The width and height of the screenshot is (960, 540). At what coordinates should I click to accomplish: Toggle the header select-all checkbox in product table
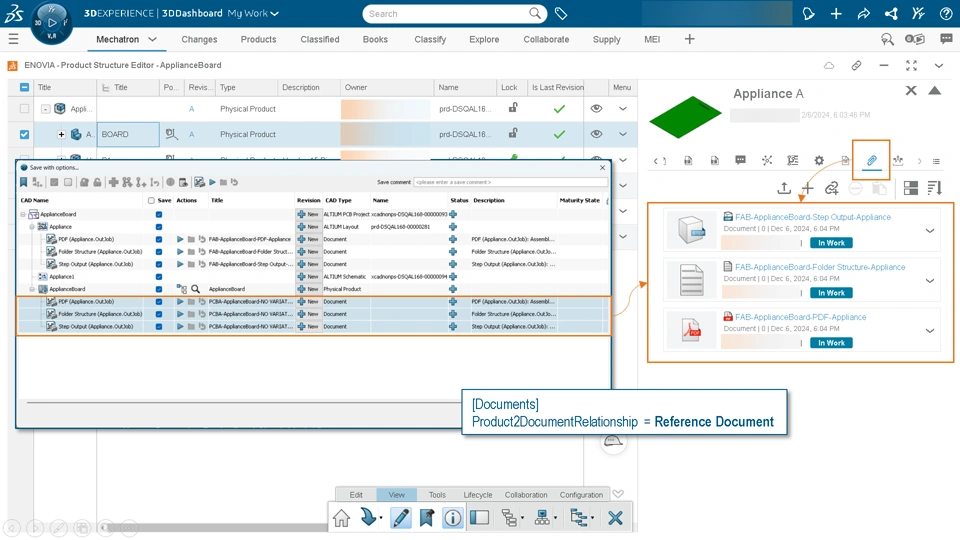pyautogui.click(x=24, y=88)
